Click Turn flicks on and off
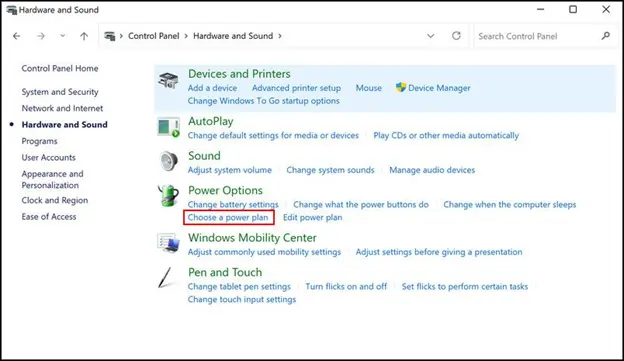Viewport: 624px width, 361px height. coord(346,287)
